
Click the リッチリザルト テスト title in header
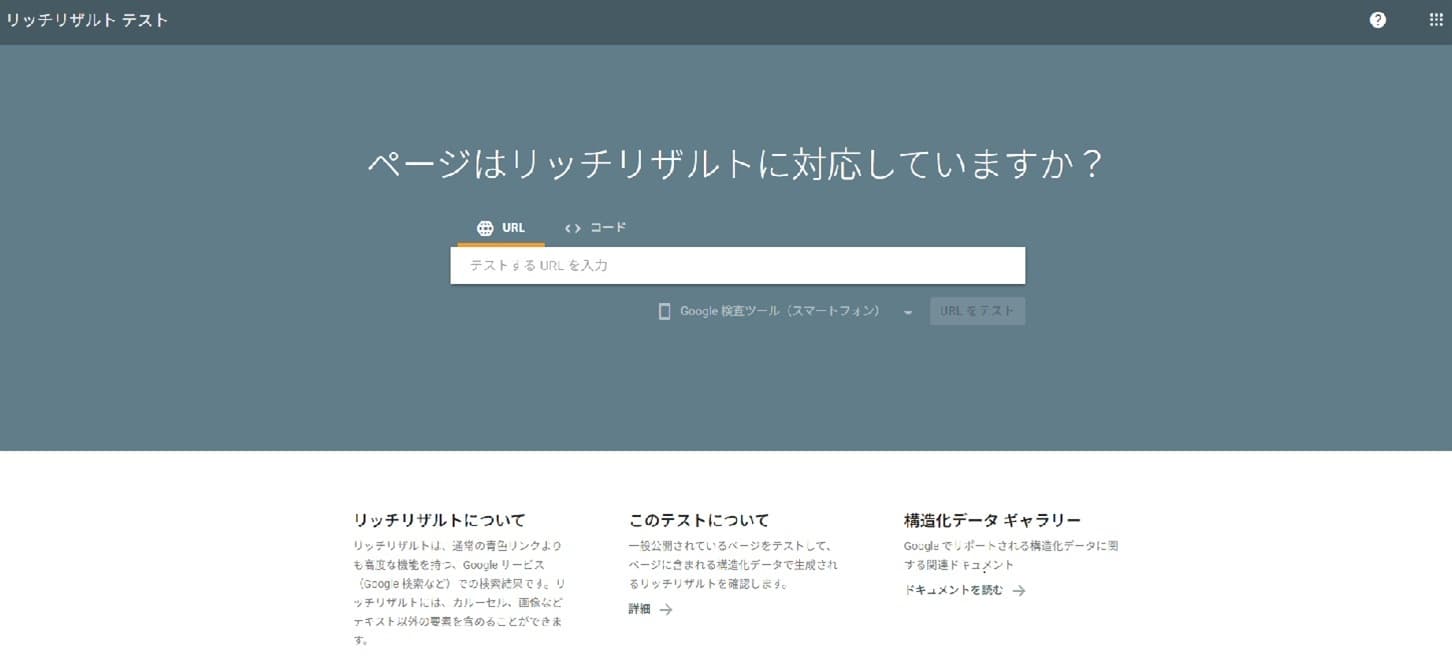point(87,20)
